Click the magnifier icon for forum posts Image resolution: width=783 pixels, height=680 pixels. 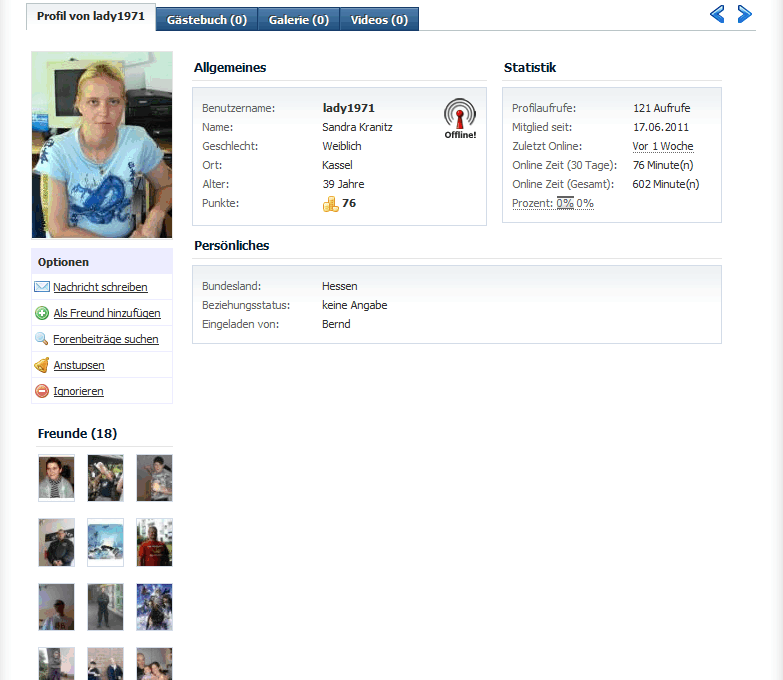tap(42, 339)
